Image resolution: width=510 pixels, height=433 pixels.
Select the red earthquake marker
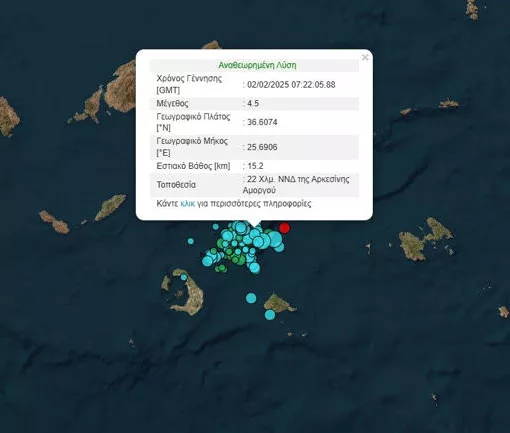point(284,228)
